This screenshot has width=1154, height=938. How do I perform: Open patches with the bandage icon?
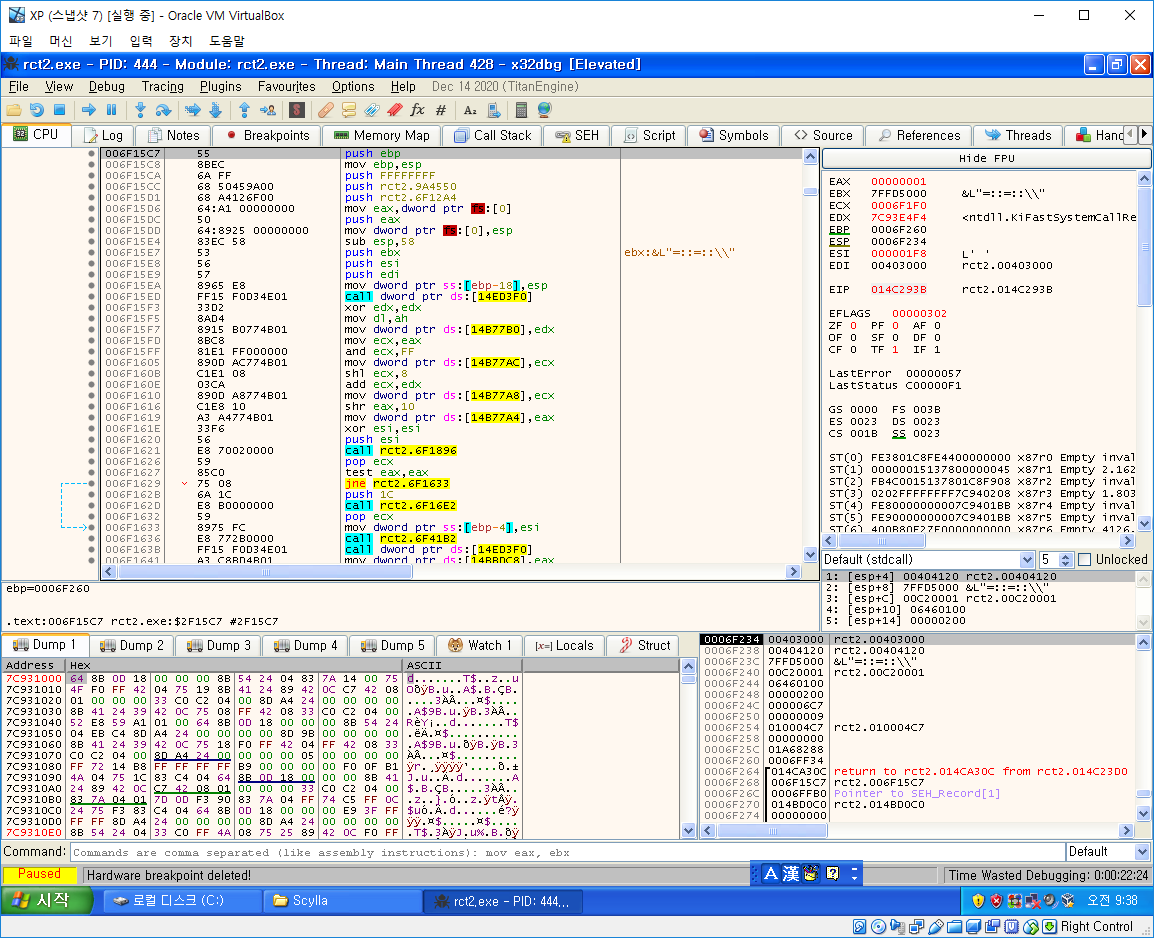tap(325, 110)
